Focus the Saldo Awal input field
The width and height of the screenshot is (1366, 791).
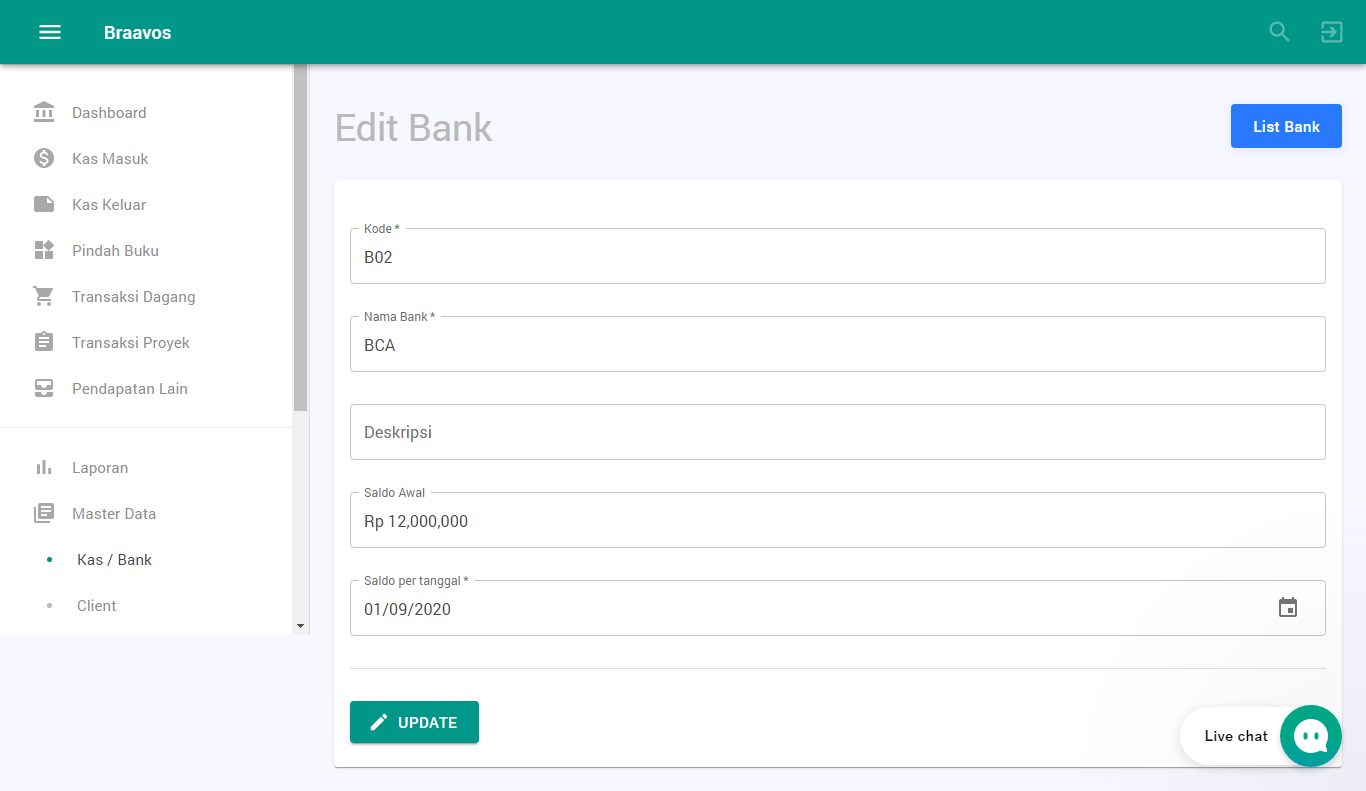[837, 521]
